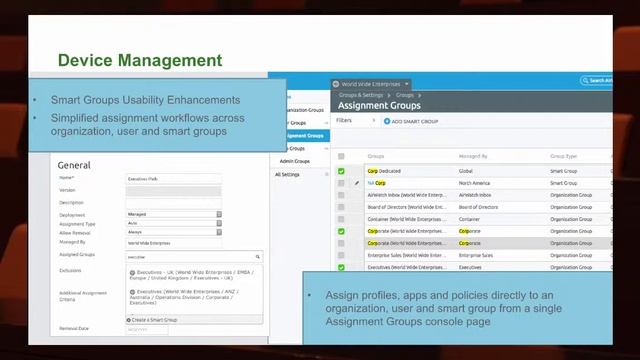Check the NA Corp row checkbox
640x360 pixels.
coord(341,183)
